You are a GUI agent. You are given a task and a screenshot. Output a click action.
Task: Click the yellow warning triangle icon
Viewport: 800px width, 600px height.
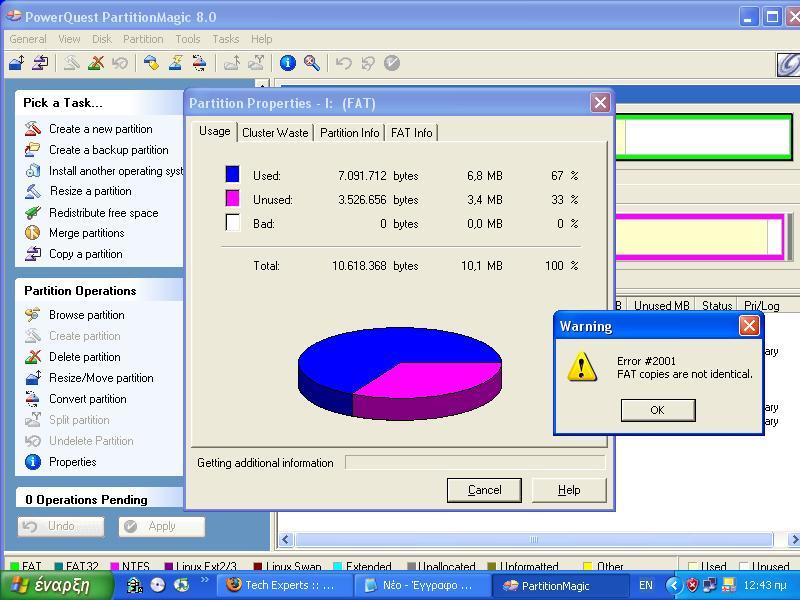pos(582,367)
